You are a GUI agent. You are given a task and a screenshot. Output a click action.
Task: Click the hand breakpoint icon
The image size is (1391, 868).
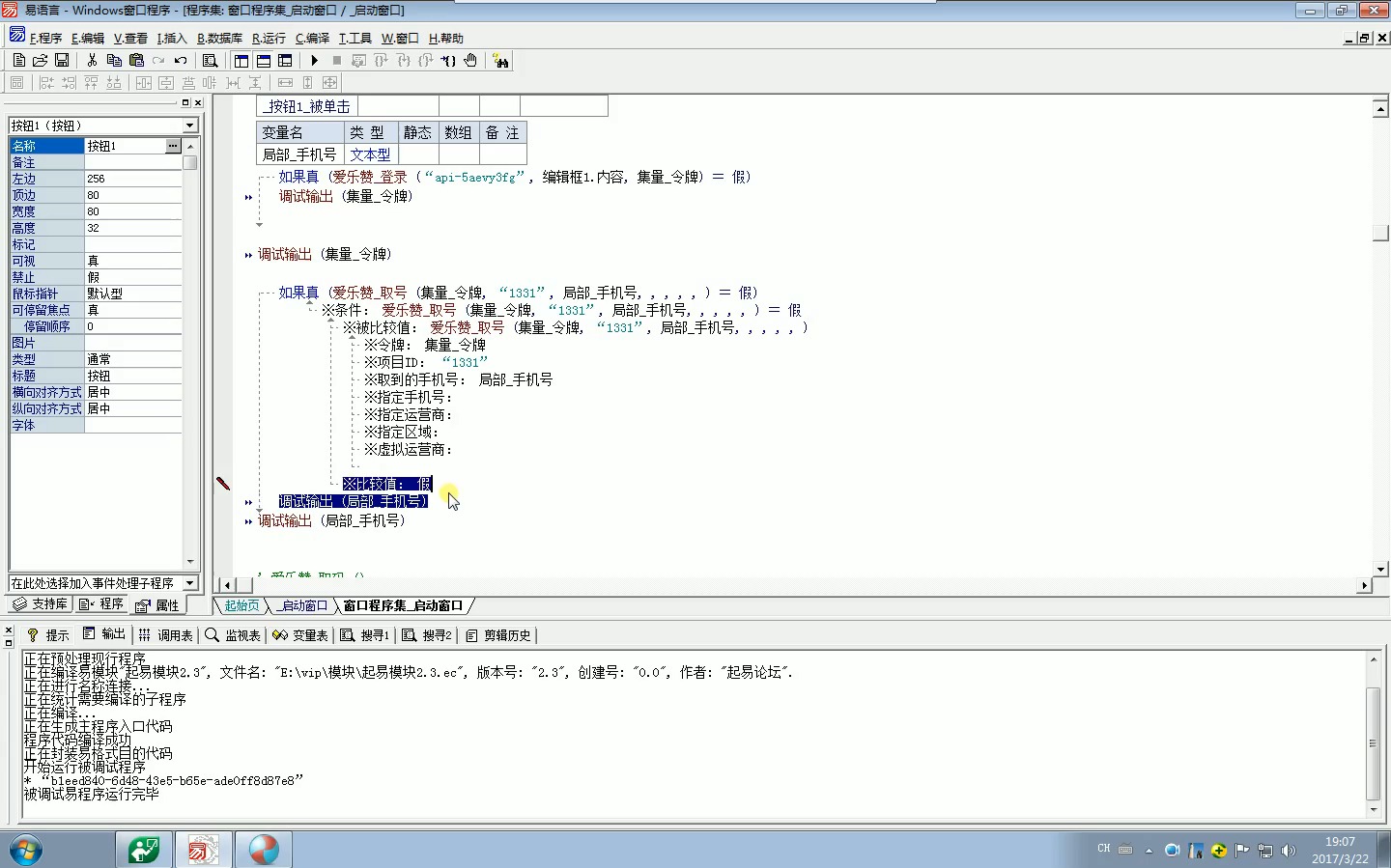(470, 60)
